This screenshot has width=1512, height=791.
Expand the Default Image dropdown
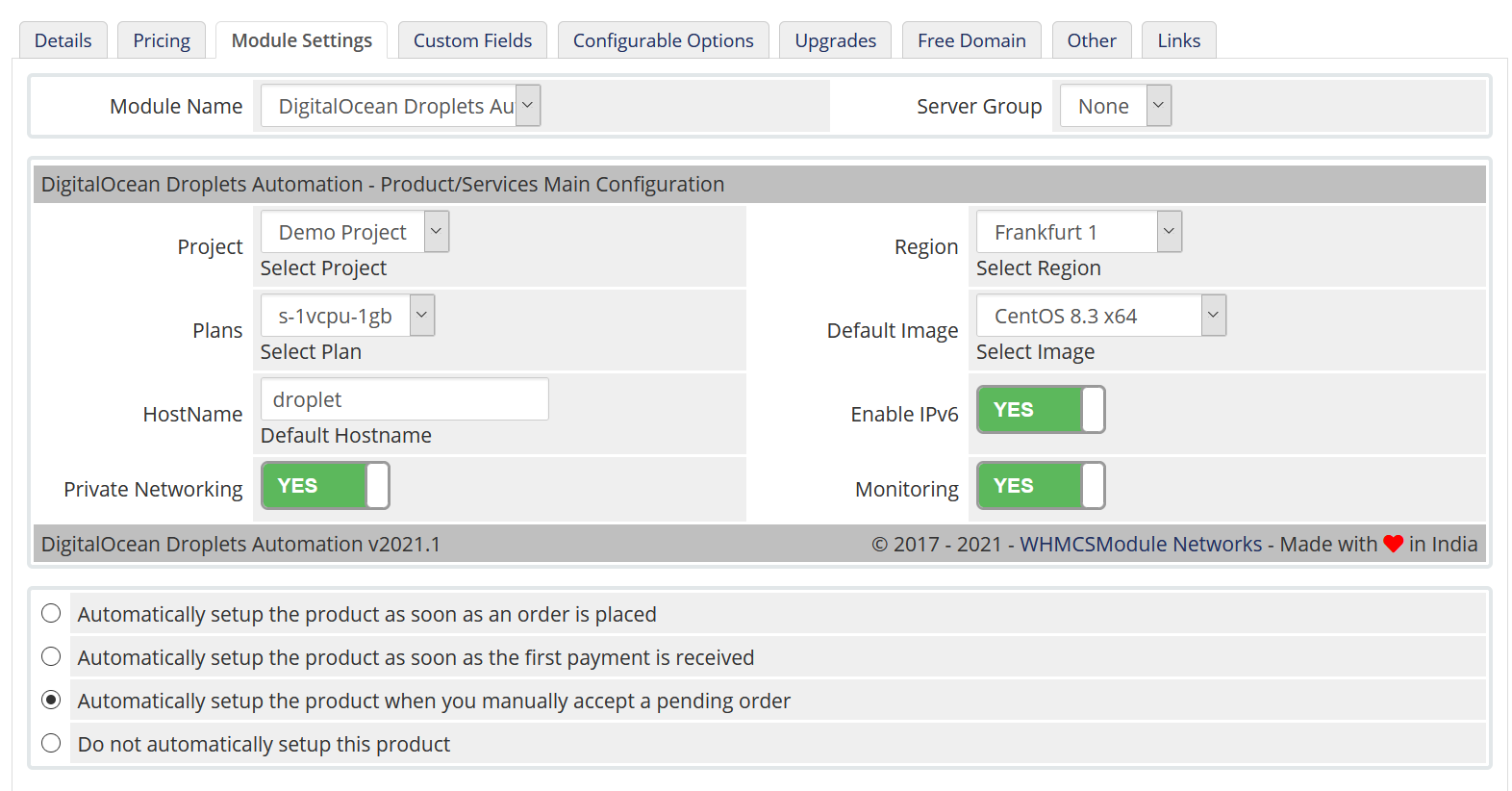[1101, 316]
